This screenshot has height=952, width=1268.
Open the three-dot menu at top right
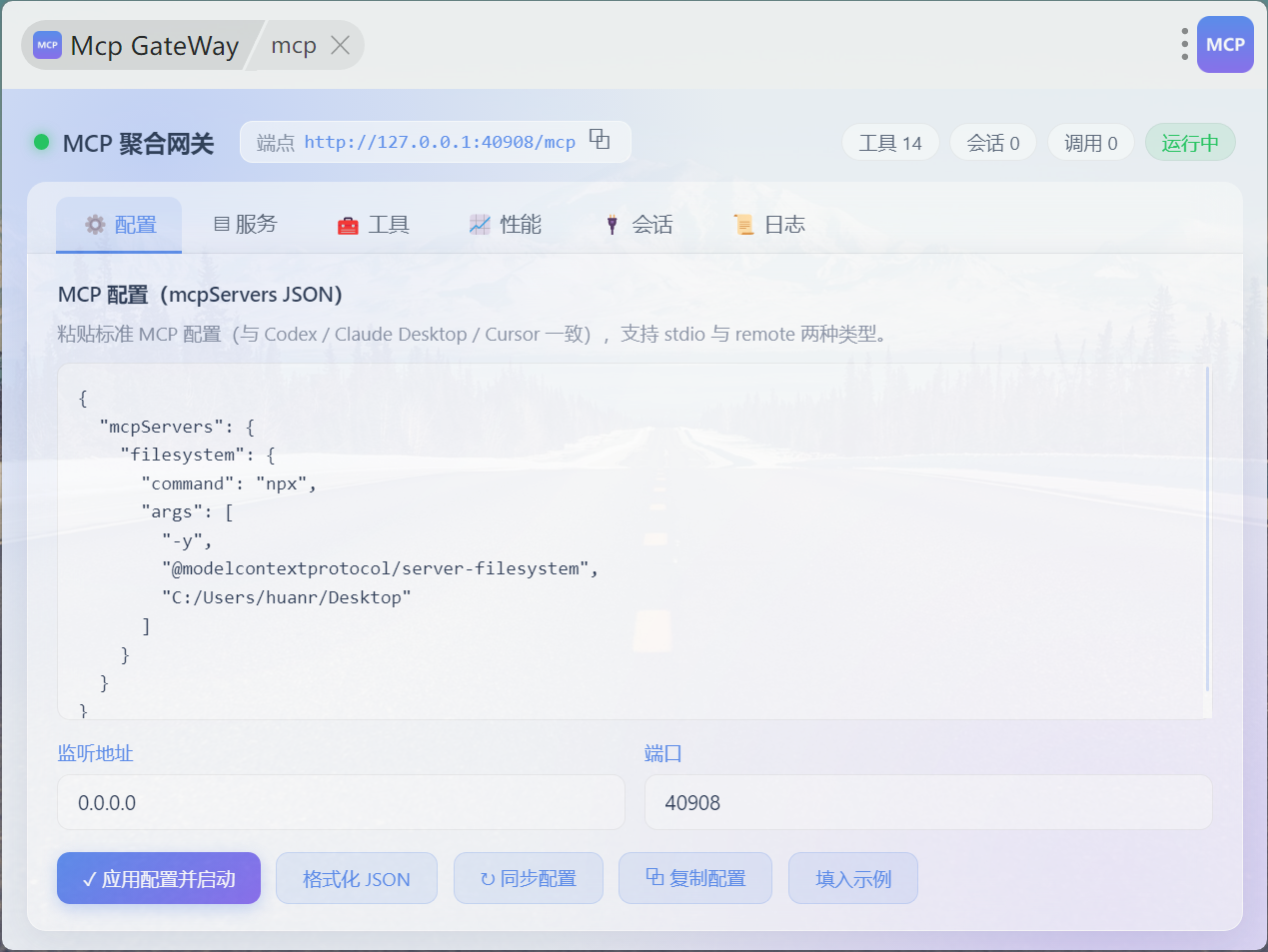[1184, 44]
